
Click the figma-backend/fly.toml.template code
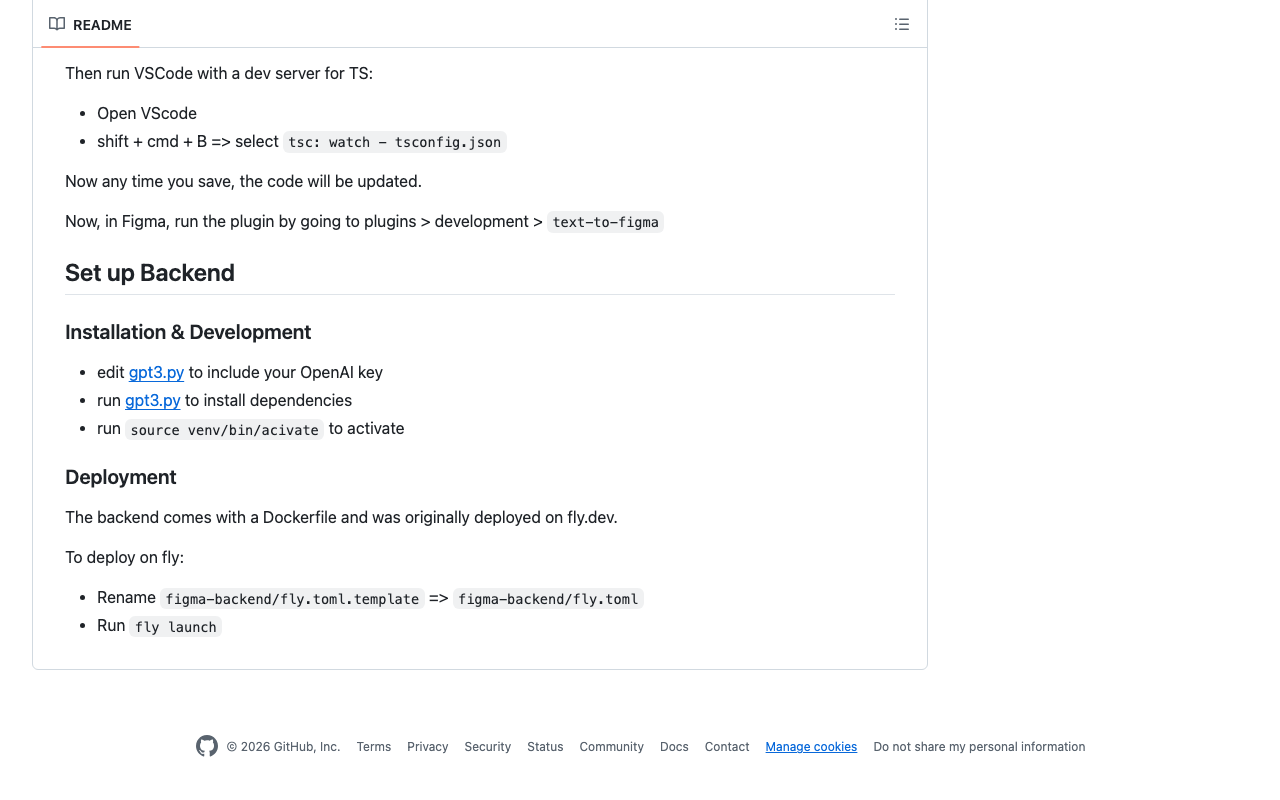pyautogui.click(x=292, y=598)
